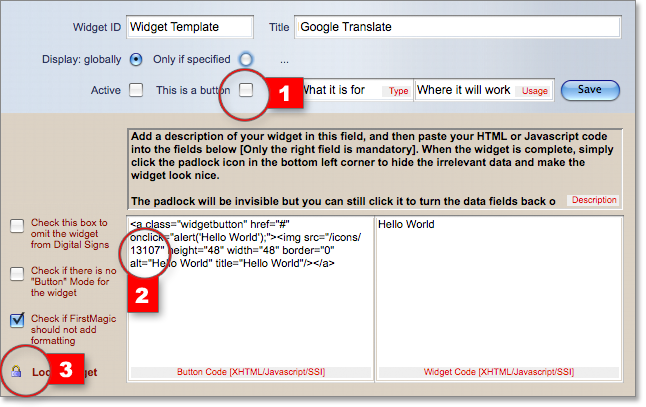Tick the 'This is a button' checkbox
This screenshot has height=407, width=646.
tap(246, 90)
